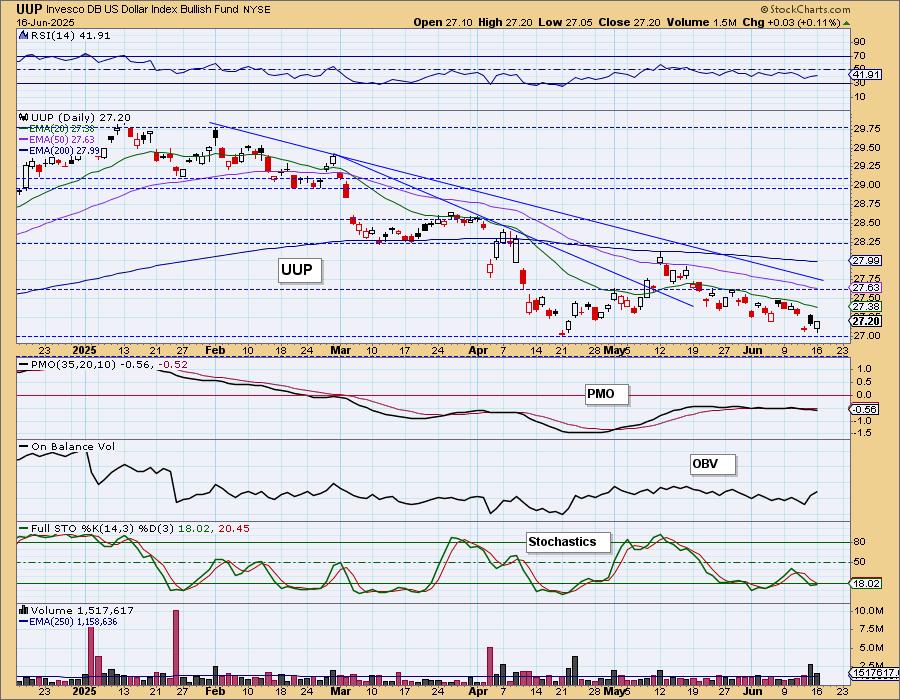
Task: Click the boxed UUP annotation on the price chart
Action: tap(300, 270)
